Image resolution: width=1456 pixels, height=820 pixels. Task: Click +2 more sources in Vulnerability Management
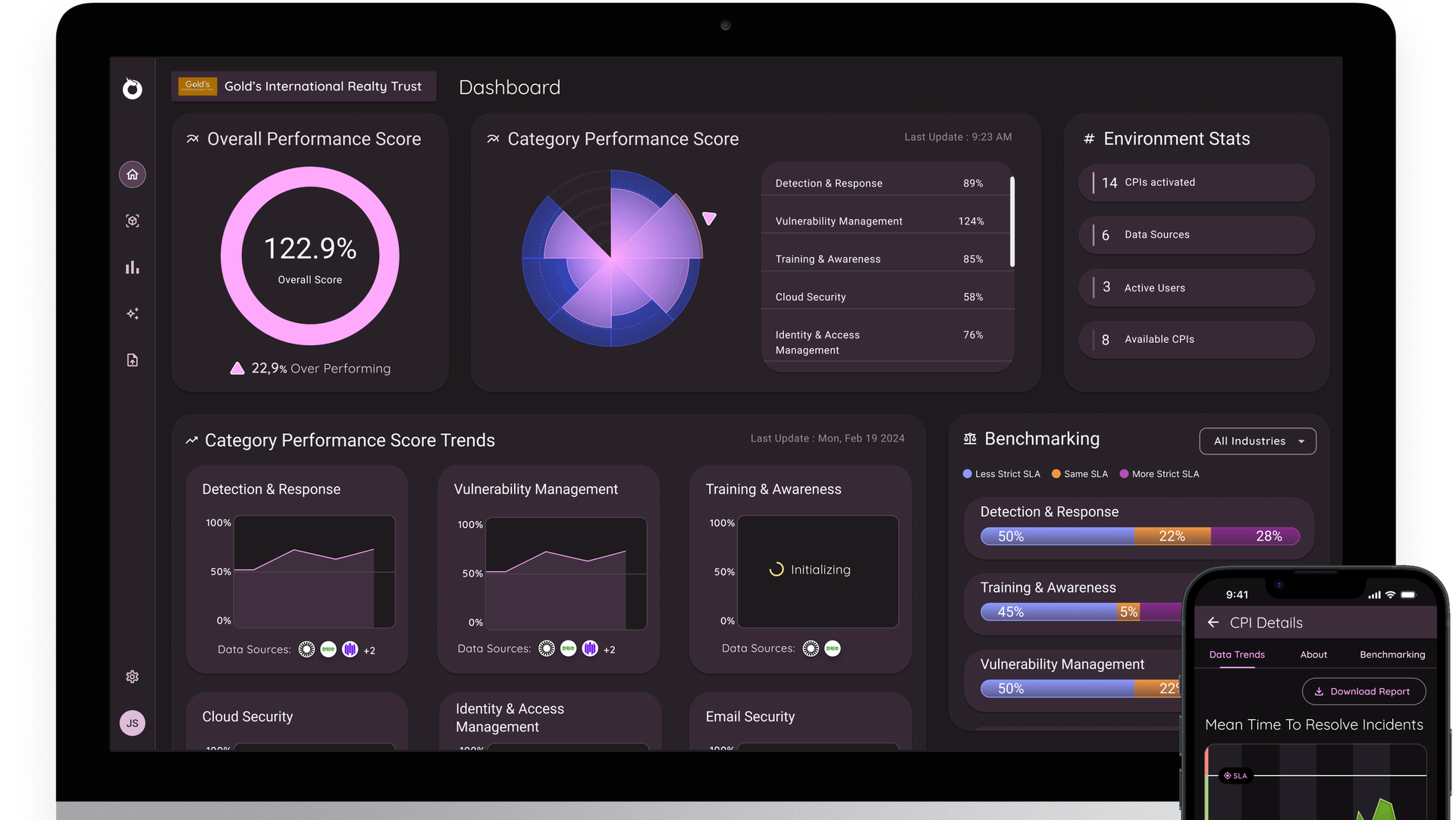(x=609, y=649)
